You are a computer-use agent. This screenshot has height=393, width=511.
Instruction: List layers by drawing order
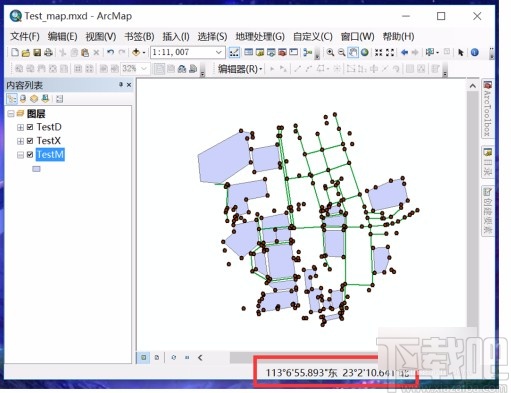[12, 99]
